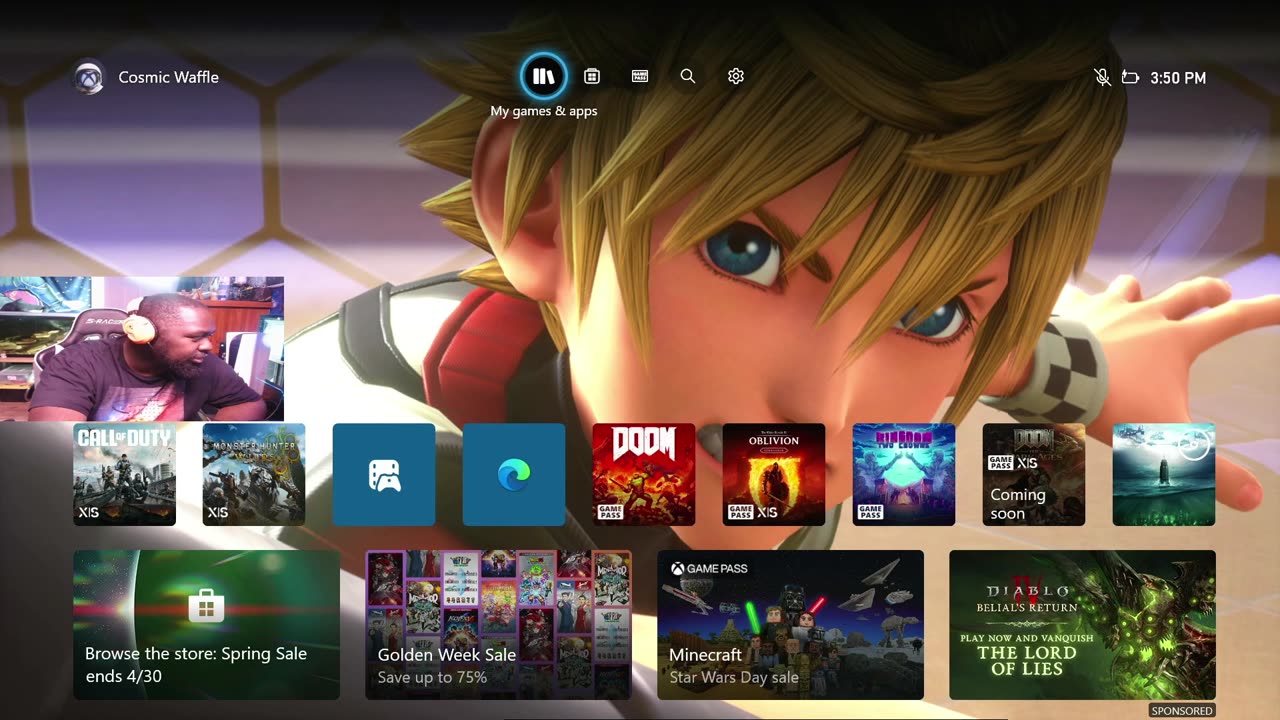Open Minecraft Star Wars Day sale card
The image size is (1280, 720).
click(791, 625)
